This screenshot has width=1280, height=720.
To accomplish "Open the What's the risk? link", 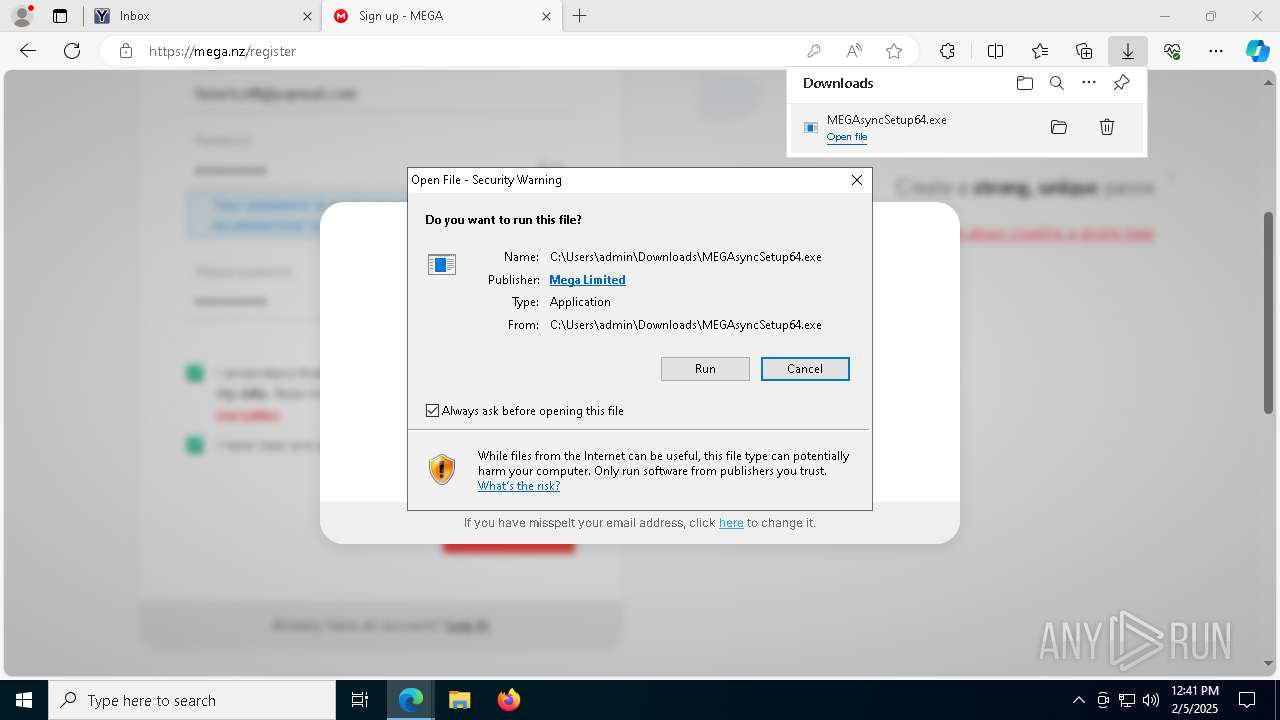I will coord(519,486).
